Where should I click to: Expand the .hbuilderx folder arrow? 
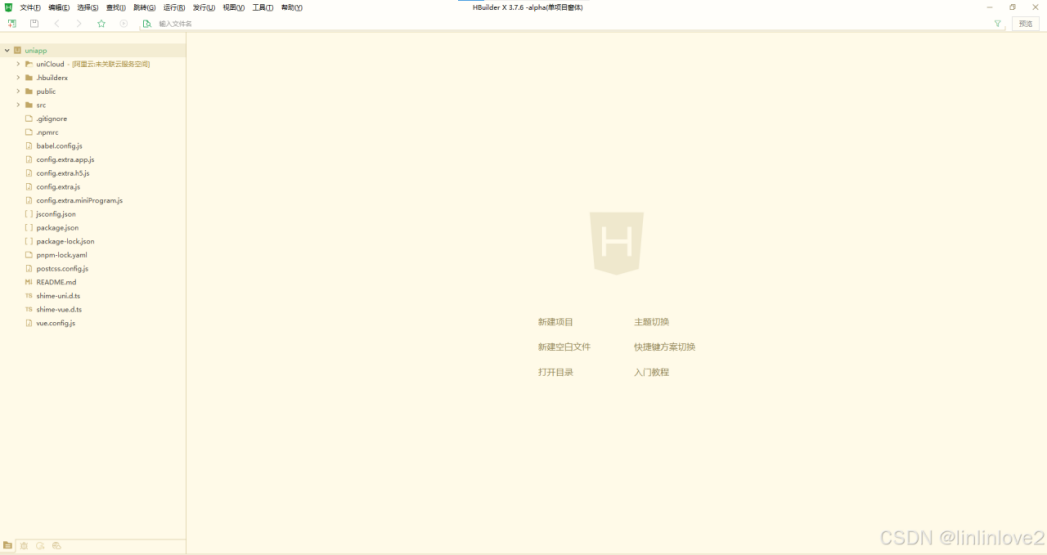pyautogui.click(x=18, y=77)
